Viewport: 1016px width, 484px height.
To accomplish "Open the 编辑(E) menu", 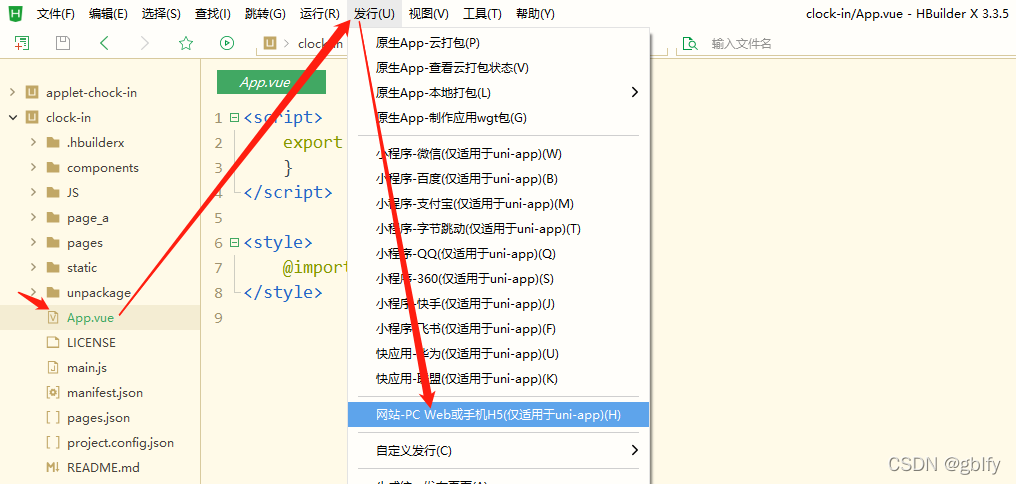I will click(108, 14).
